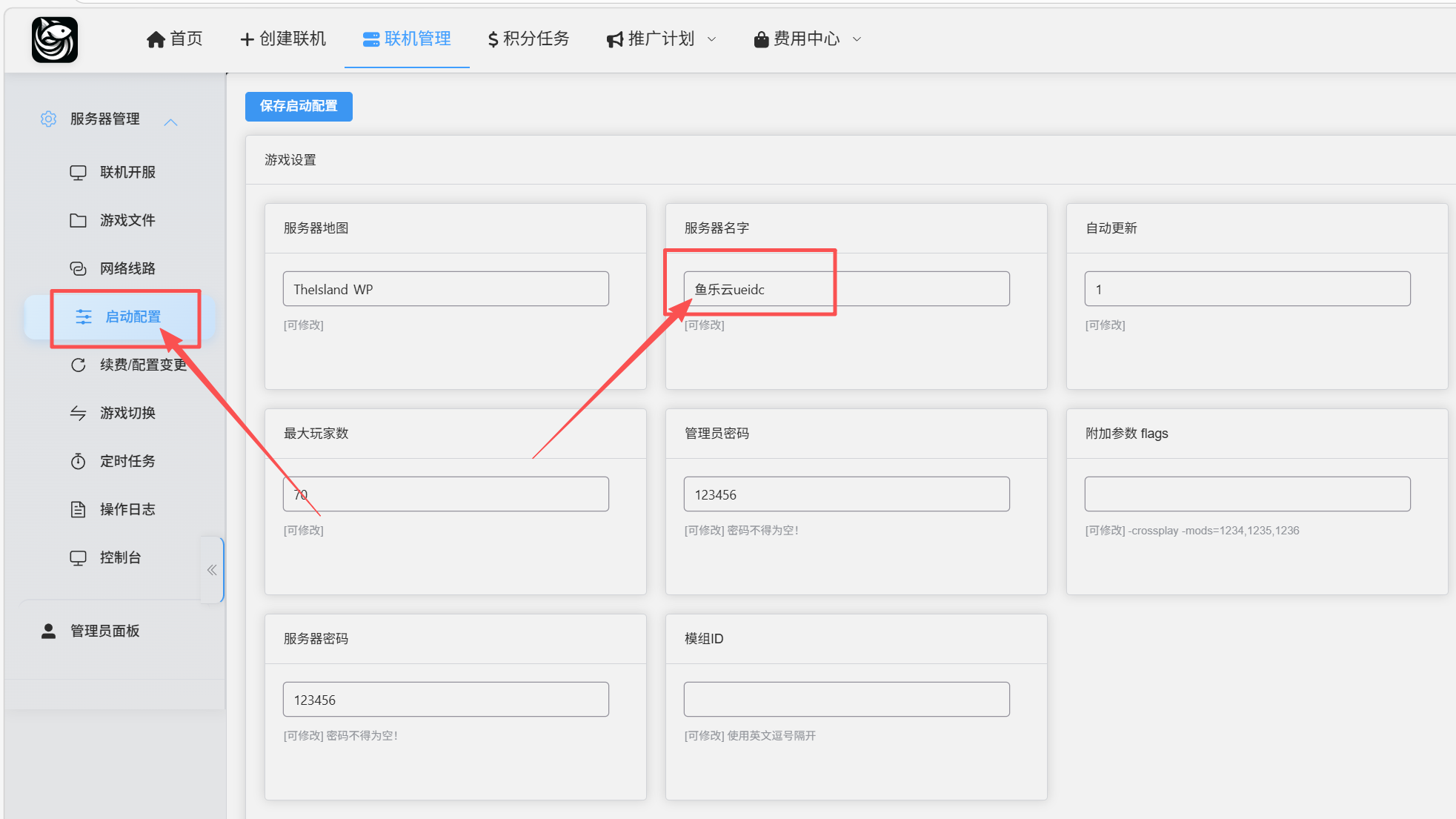
Task: Click the 操作日志 document icon
Action: (78, 509)
